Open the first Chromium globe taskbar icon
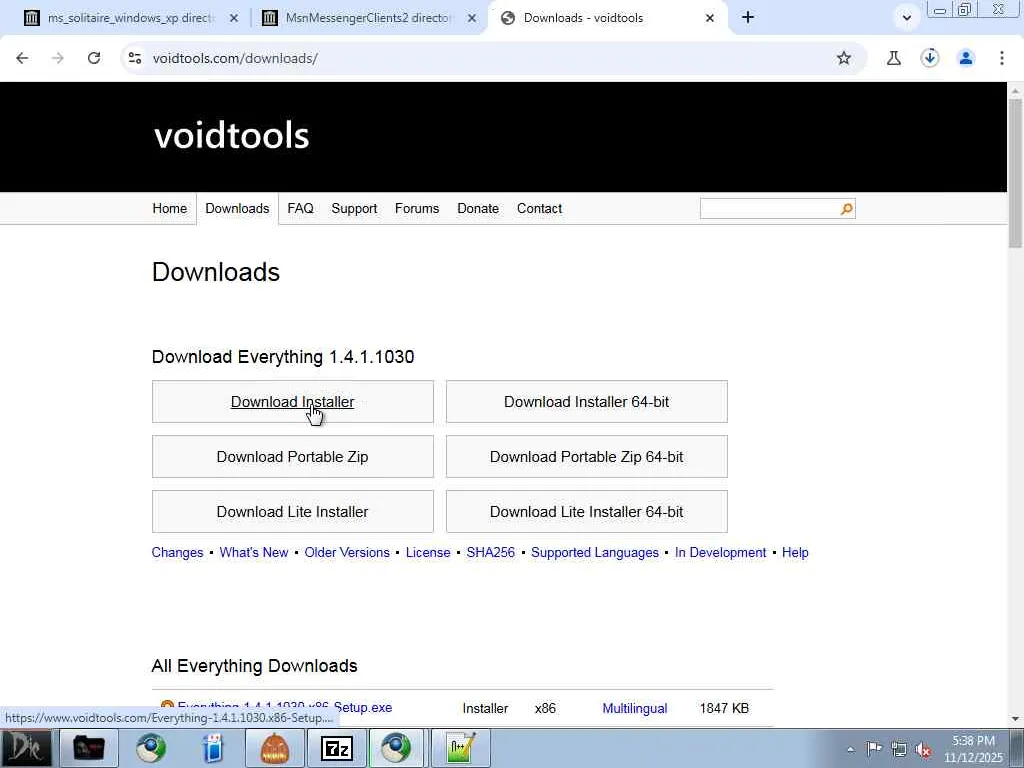The width and height of the screenshot is (1024, 768). [151, 748]
